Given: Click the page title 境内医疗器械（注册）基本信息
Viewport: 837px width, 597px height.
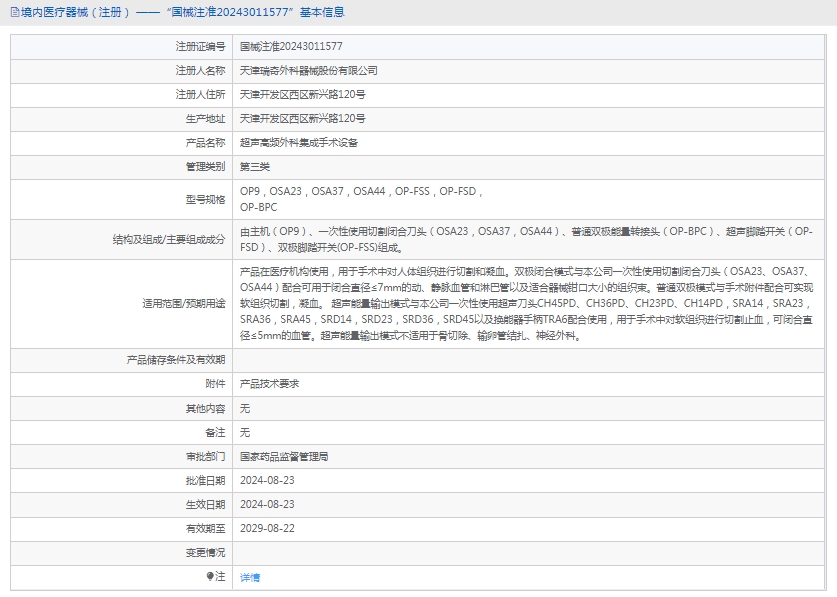Looking at the screenshot, I should pos(182,12).
